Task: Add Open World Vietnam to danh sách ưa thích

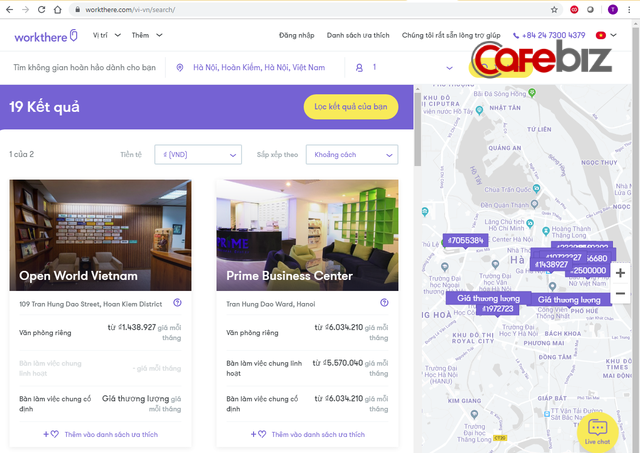Action: 100,434
